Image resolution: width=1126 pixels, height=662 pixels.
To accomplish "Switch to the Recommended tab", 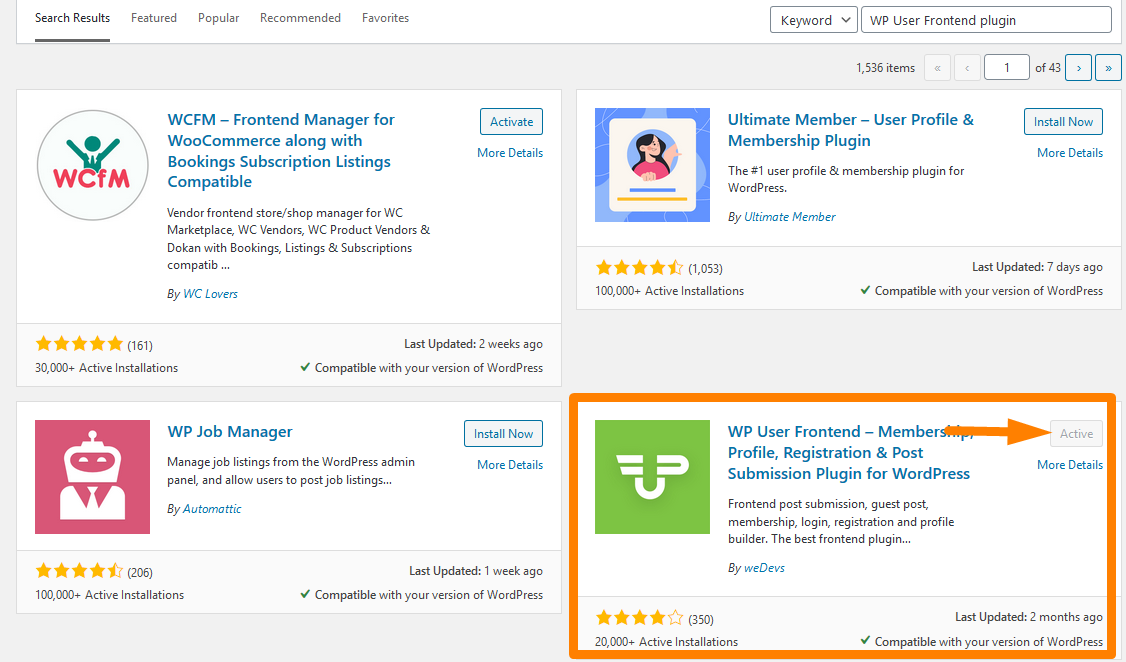I will point(300,18).
